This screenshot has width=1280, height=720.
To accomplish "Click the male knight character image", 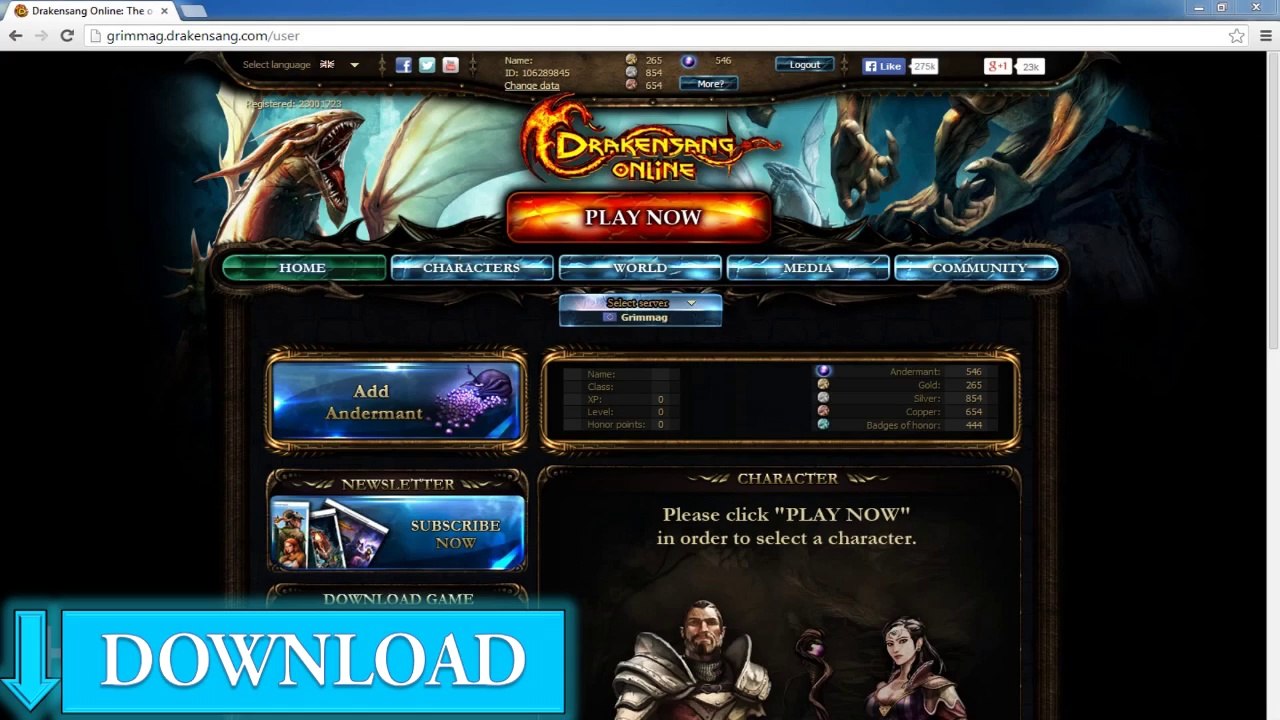I will (x=697, y=660).
